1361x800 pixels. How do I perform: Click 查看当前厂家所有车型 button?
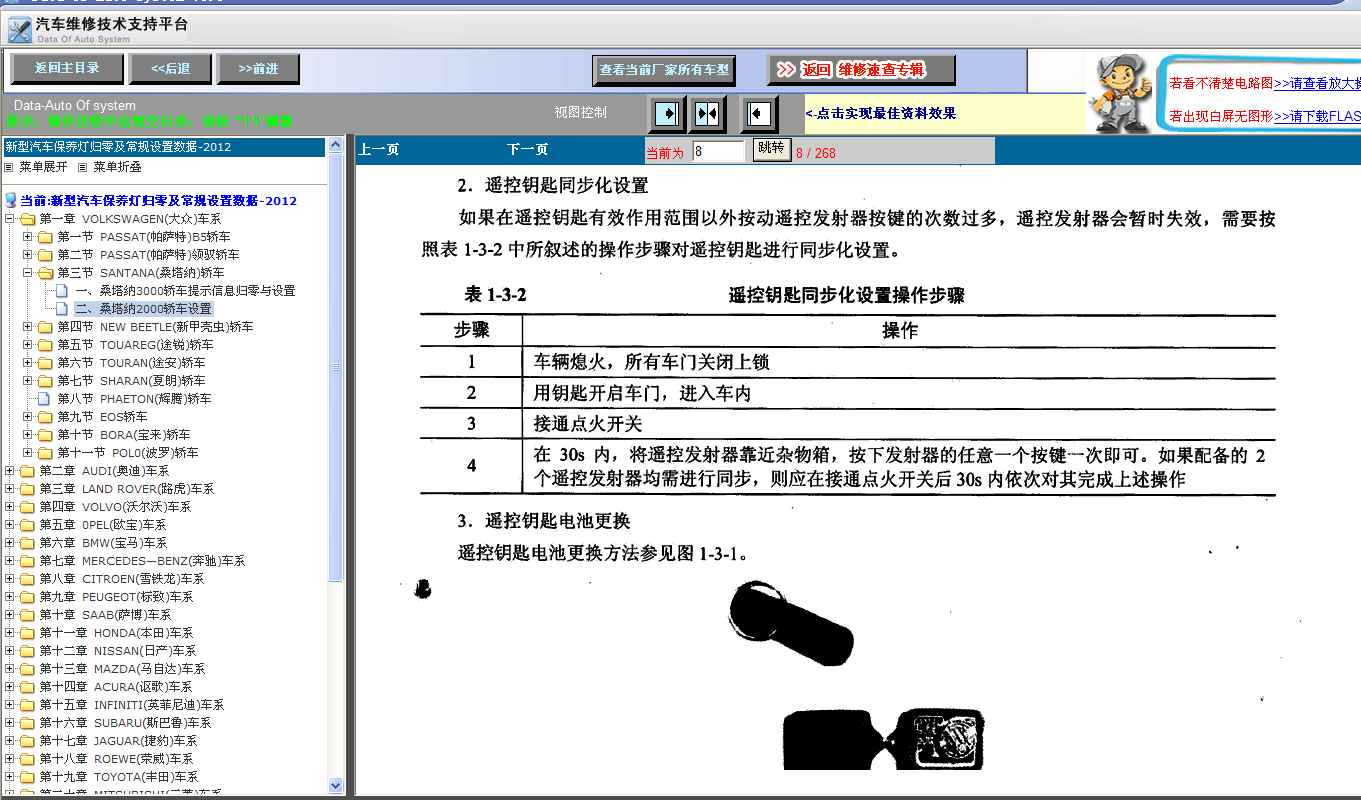click(664, 70)
